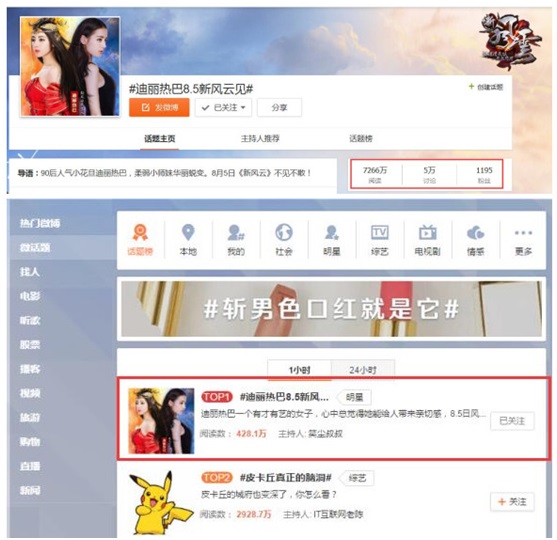Open 旅游 in sidebar
The height and width of the screenshot is (540, 557).
point(30,417)
